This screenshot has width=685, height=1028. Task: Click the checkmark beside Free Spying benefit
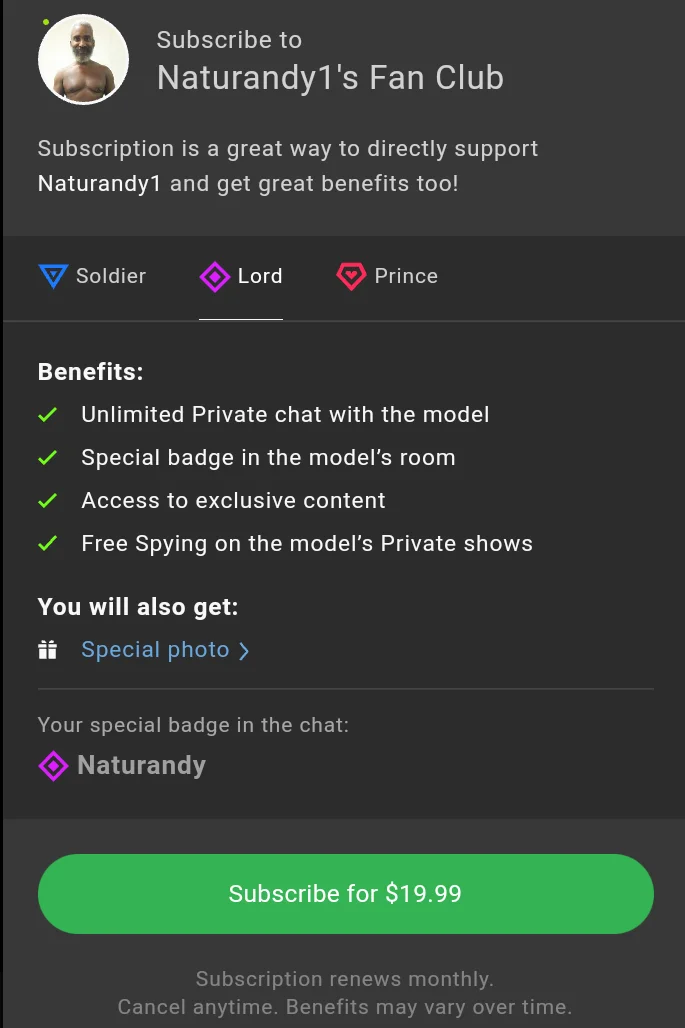47,543
